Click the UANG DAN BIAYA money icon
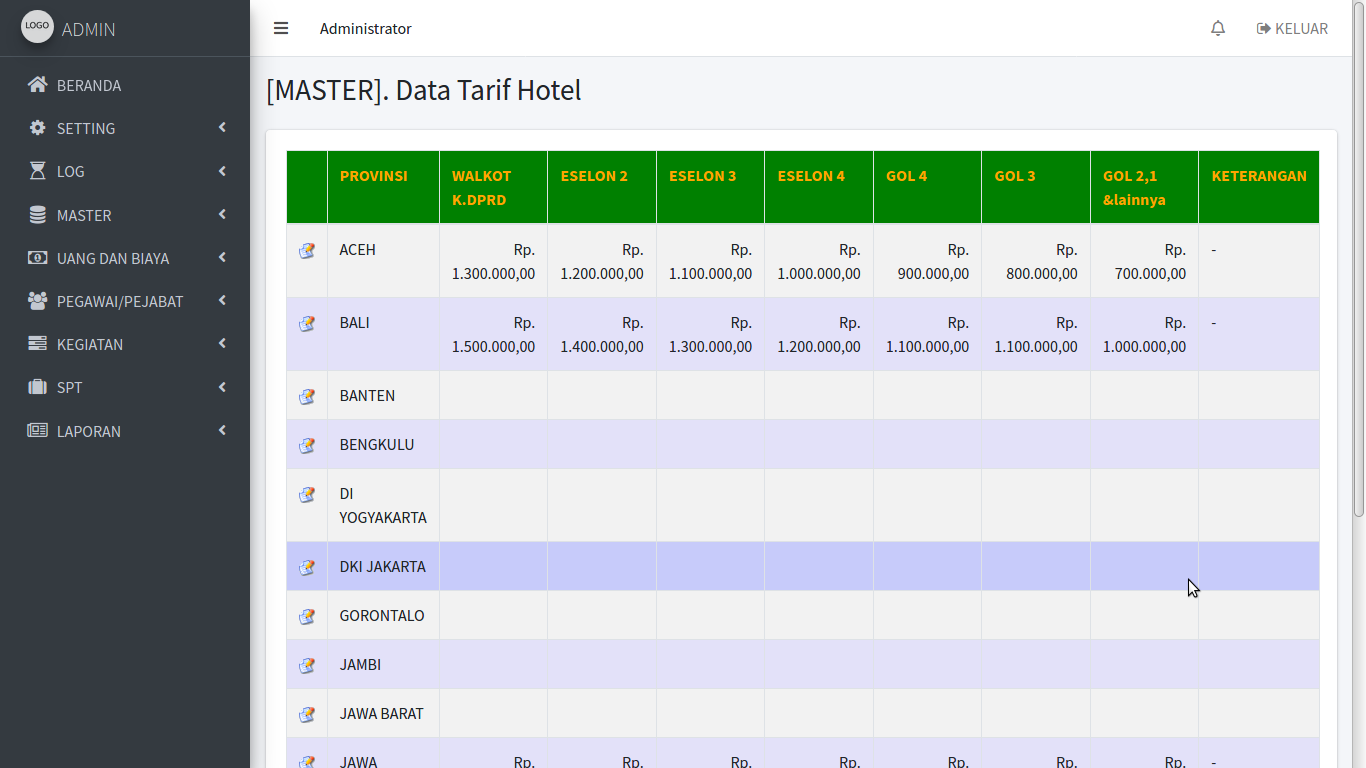 [38, 258]
